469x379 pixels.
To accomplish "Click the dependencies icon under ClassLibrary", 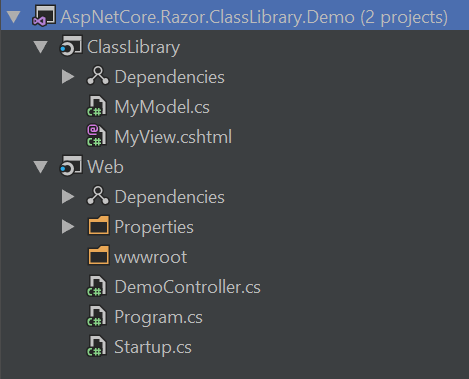I will click(98, 76).
